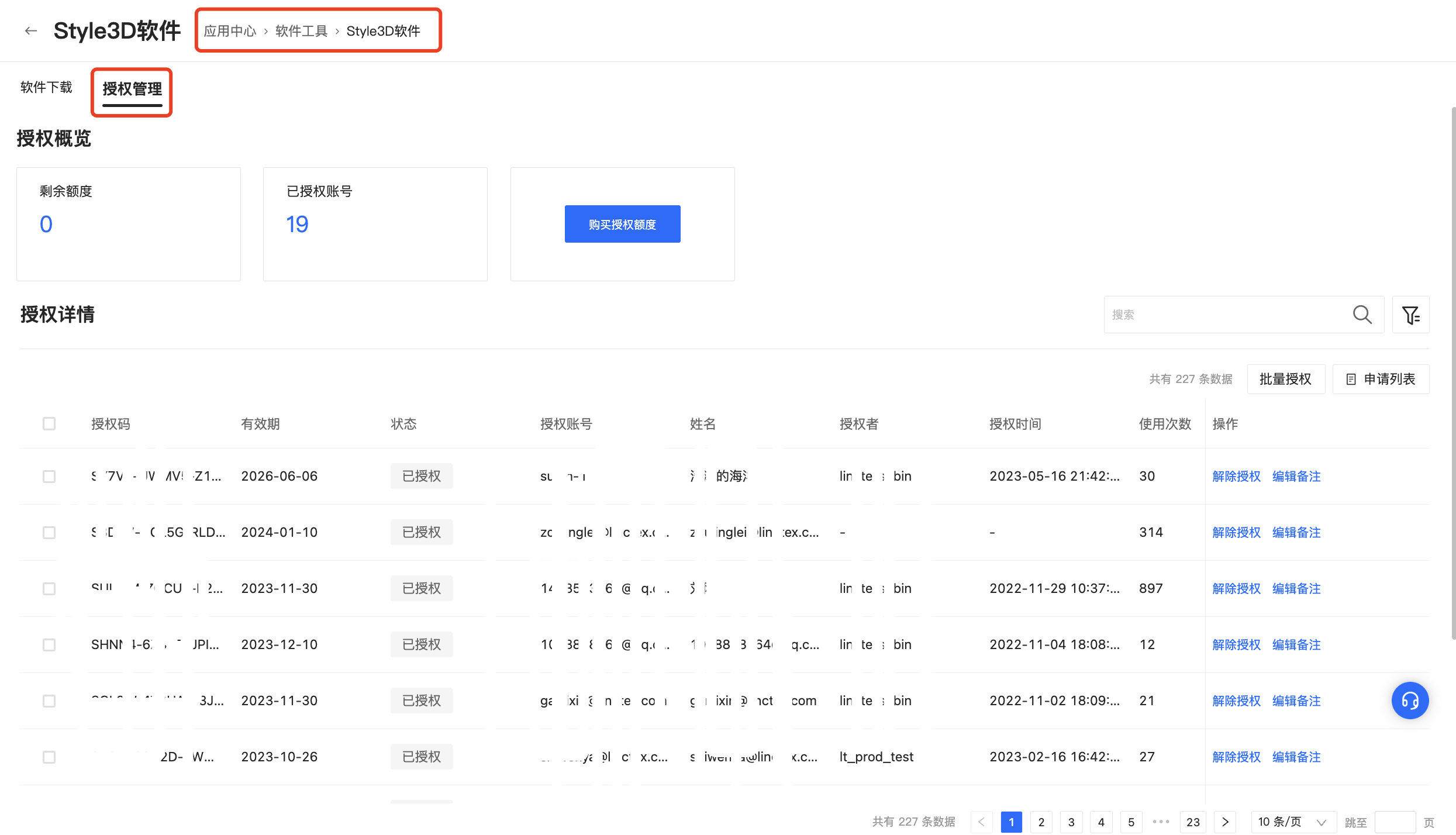1456x835 pixels.
Task: Click the 购买授权额度 button
Action: tap(622, 224)
